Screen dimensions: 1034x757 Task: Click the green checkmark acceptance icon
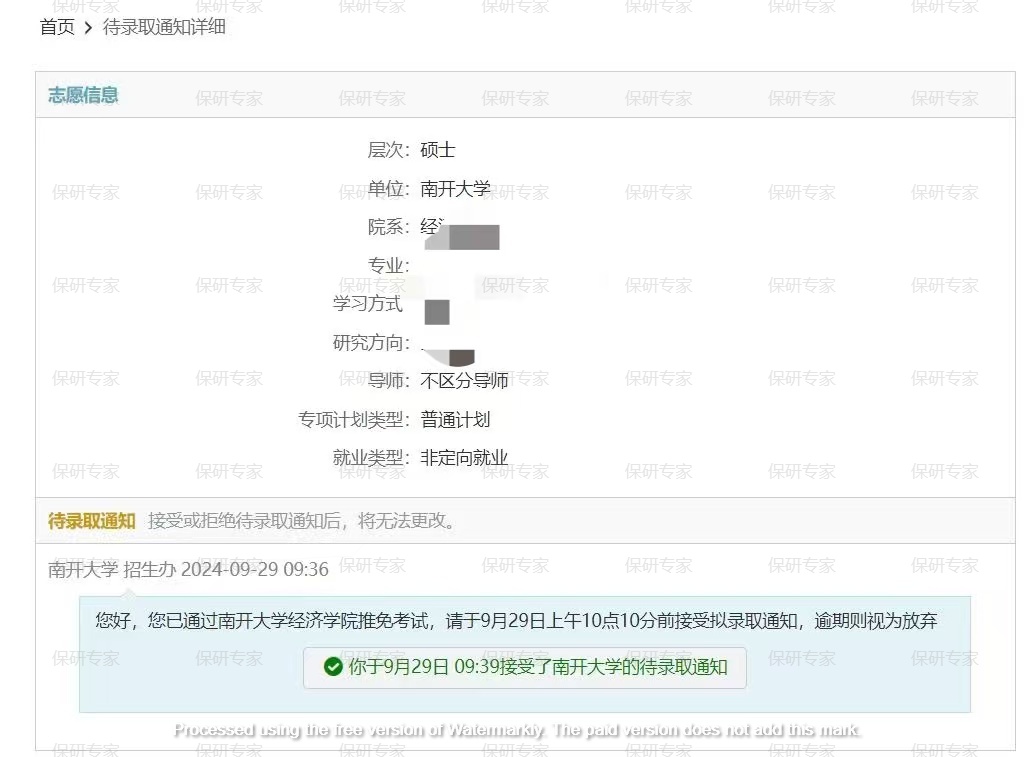[333, 667]
